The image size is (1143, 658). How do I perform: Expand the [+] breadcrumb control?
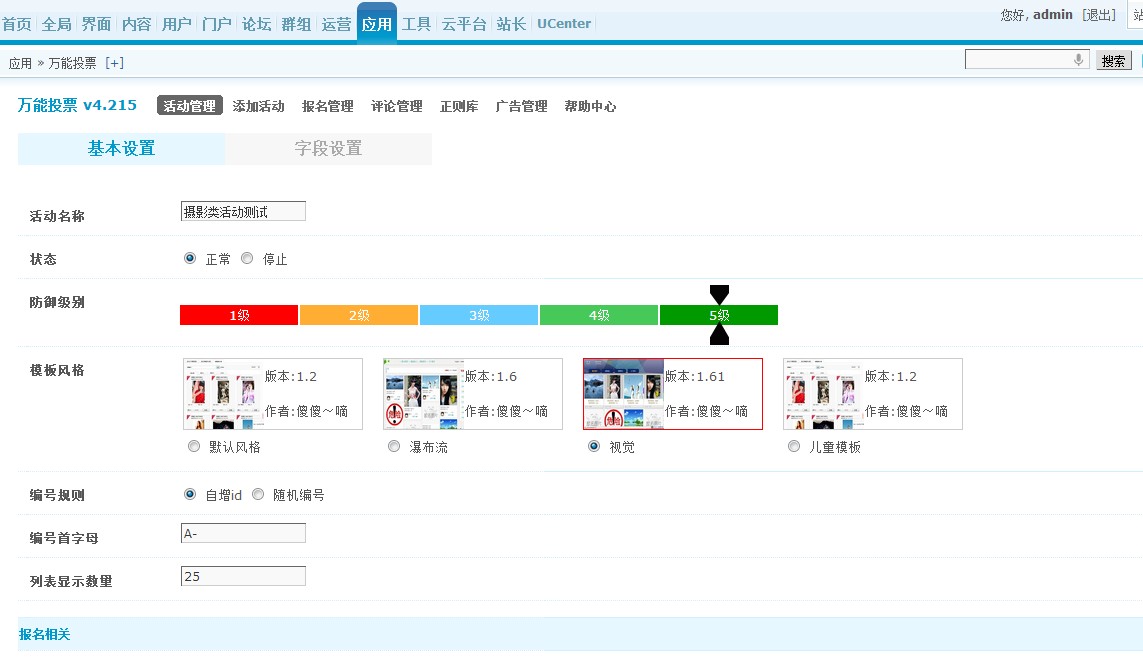113,62
